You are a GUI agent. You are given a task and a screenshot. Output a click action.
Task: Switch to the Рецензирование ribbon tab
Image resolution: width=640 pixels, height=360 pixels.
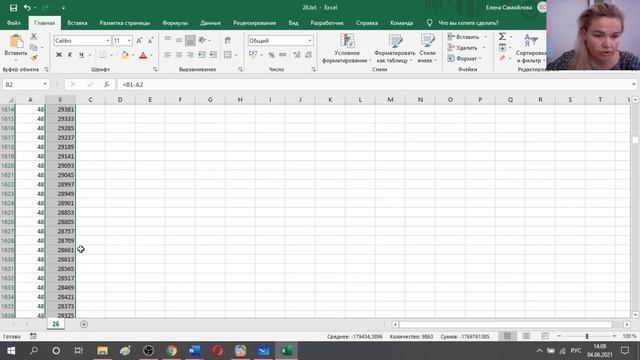tap(255, 23)
